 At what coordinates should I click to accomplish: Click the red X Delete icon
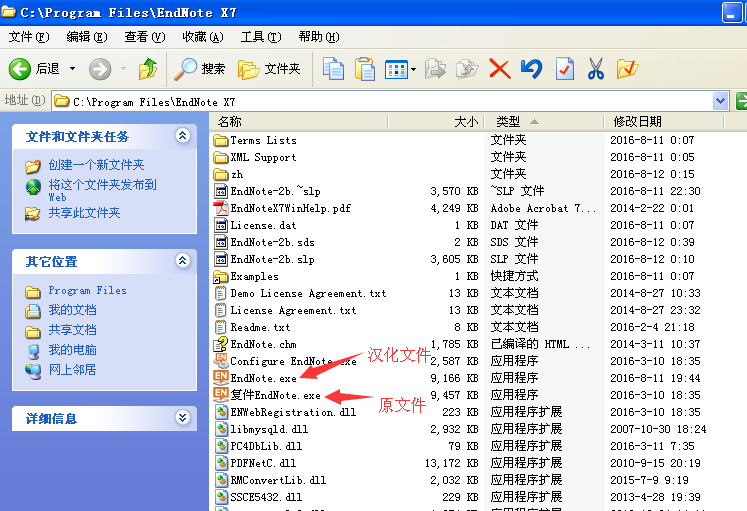[500, 69]
